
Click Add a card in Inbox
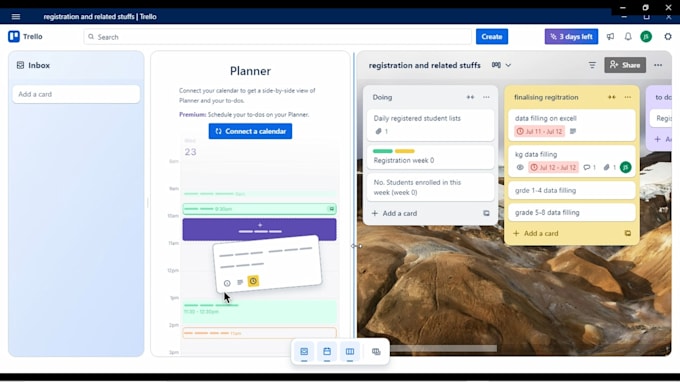[x=76, y=94]
